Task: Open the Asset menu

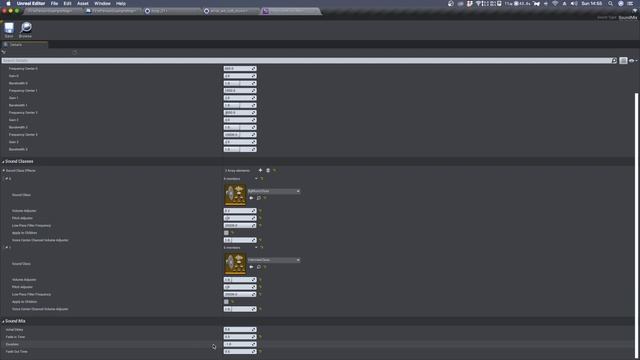Action: tap(83, 3)
